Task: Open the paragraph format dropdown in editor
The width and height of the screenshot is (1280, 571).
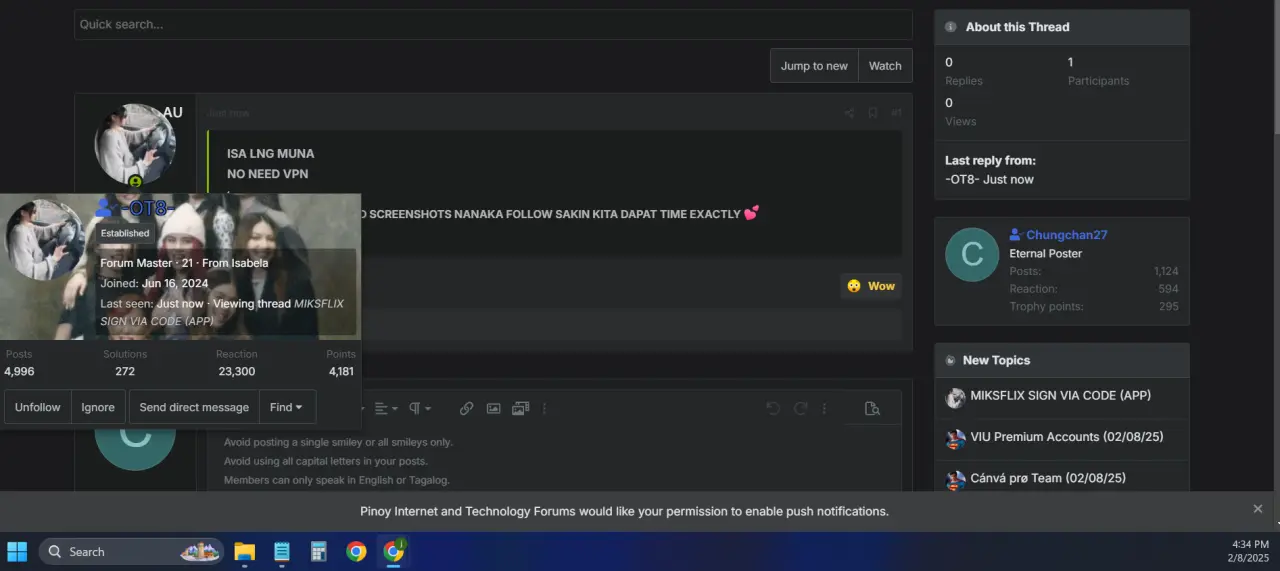Action: pos(420,408)
